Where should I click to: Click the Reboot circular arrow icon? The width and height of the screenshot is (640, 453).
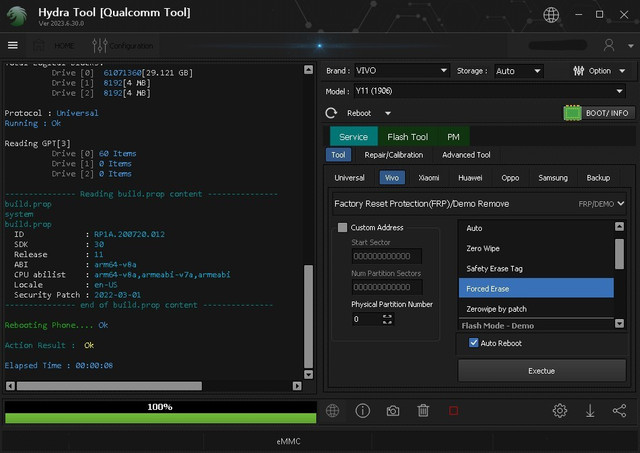(331, 113)
